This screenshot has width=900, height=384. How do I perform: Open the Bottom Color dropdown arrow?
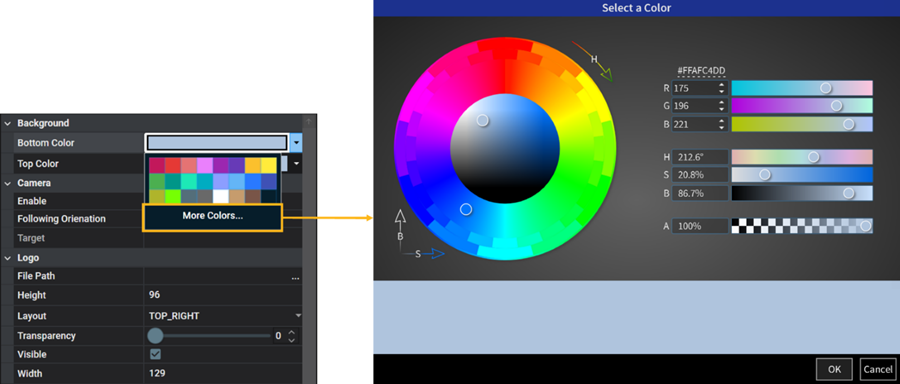(296, 142)
